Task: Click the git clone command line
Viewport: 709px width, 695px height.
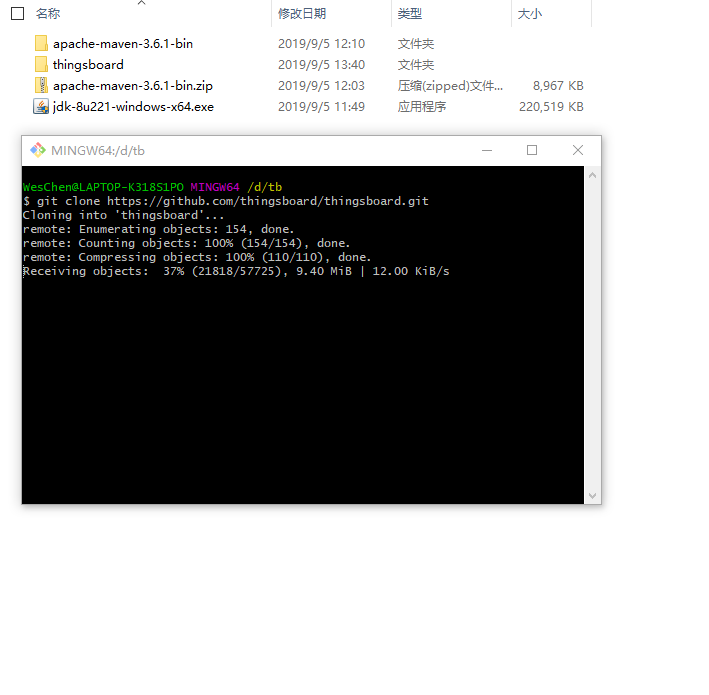Action: click(x=226, y=201)
